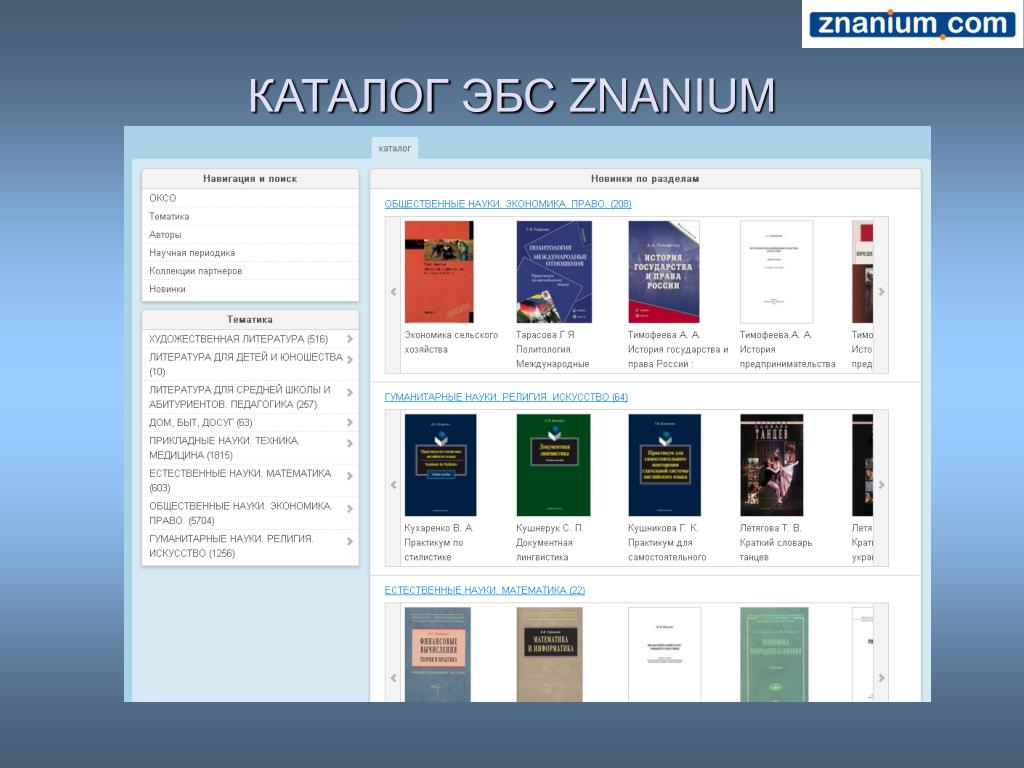Expand ДОМ, БЫТ, ДОСУГ (63) chevron

pyautogui.click(x=350, y=423)
